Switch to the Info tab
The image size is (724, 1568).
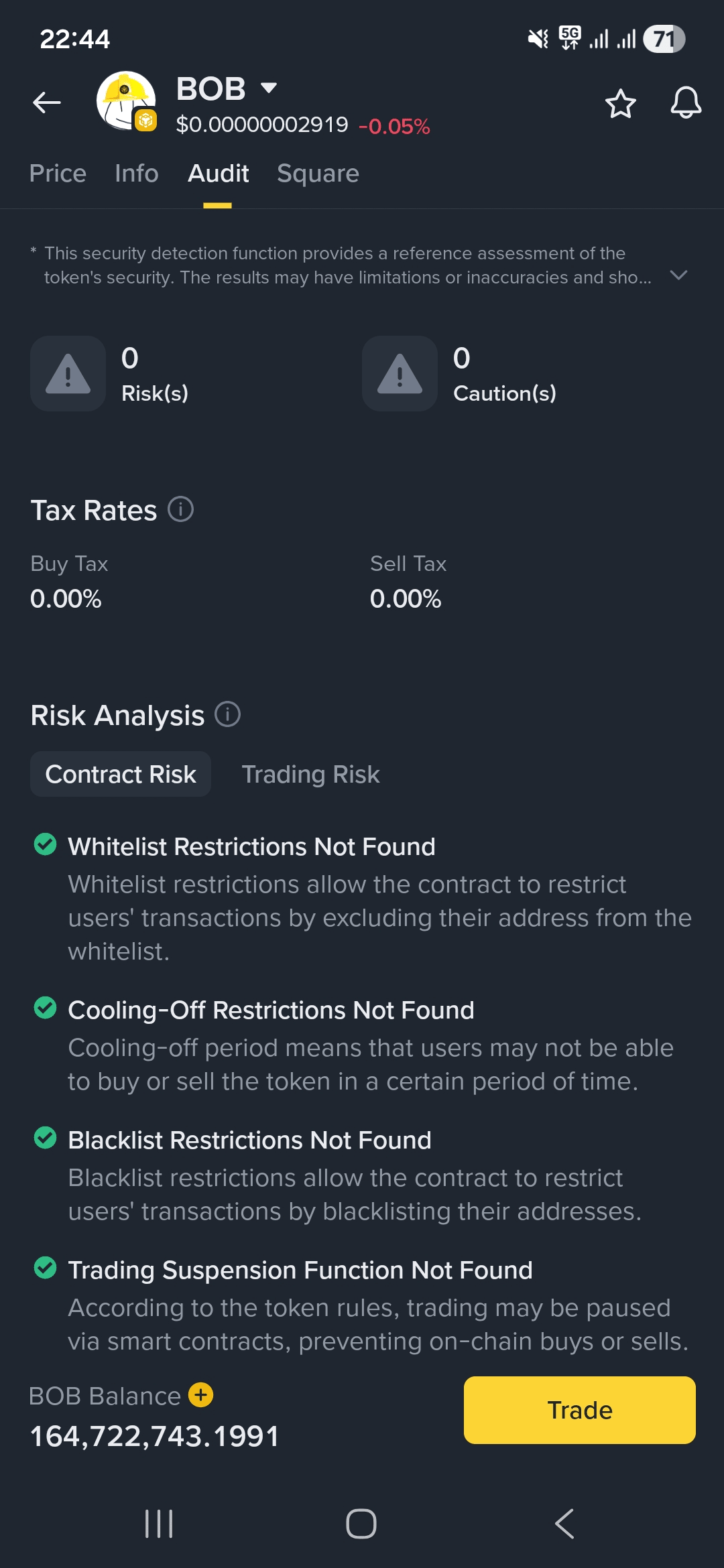point(137,174)
